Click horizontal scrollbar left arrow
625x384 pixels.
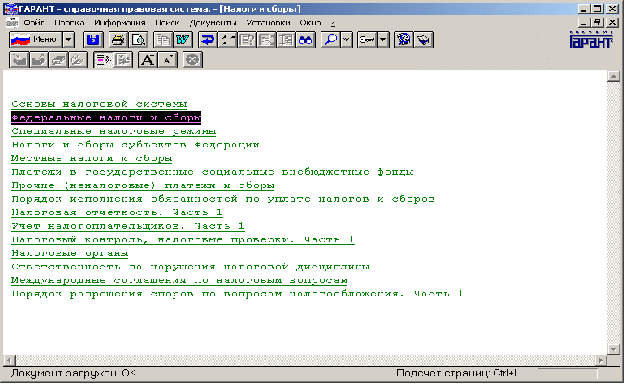coord(9,360)
